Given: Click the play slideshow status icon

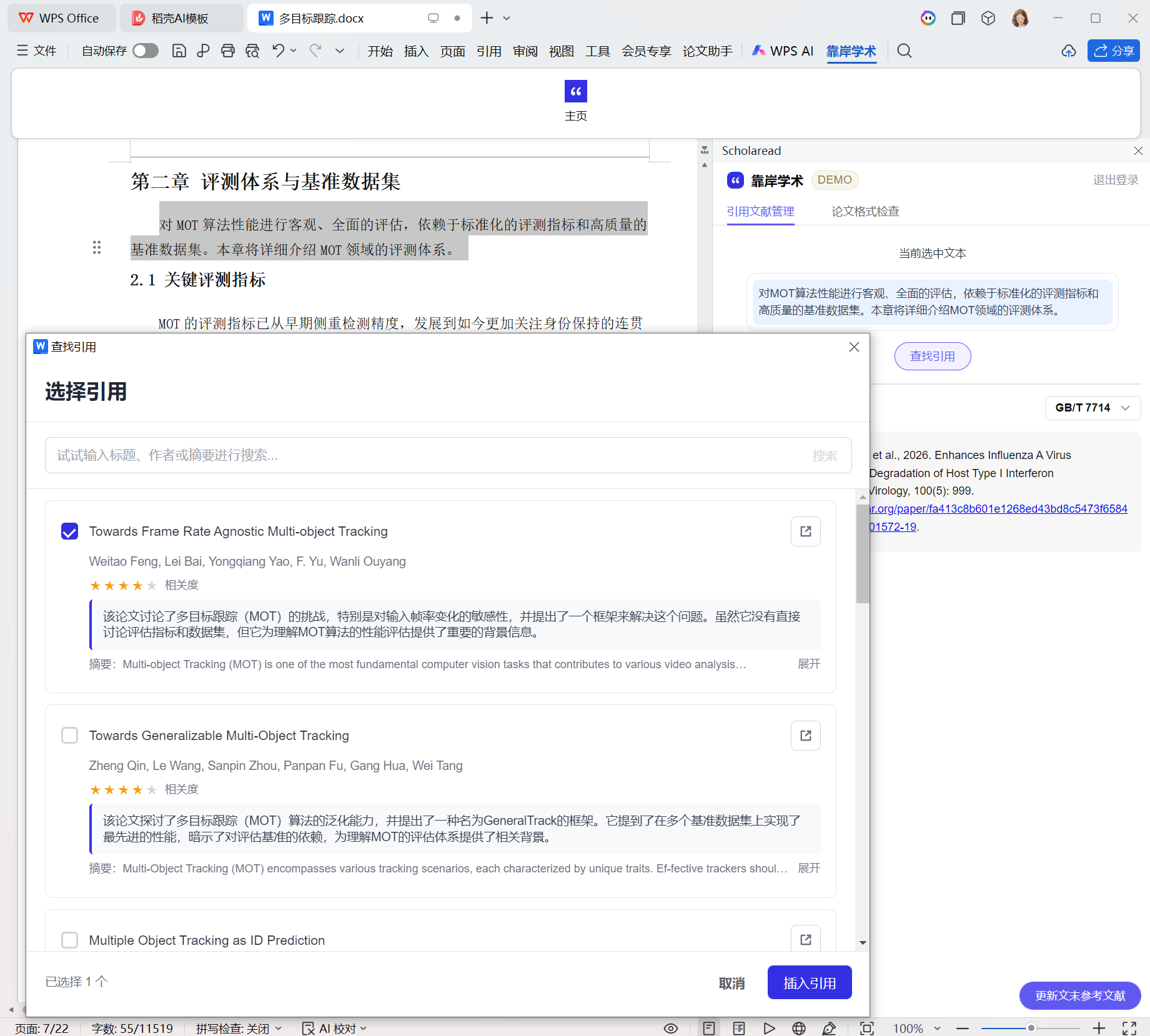Looking at the screenshot, I should [x=769, y=1029].
